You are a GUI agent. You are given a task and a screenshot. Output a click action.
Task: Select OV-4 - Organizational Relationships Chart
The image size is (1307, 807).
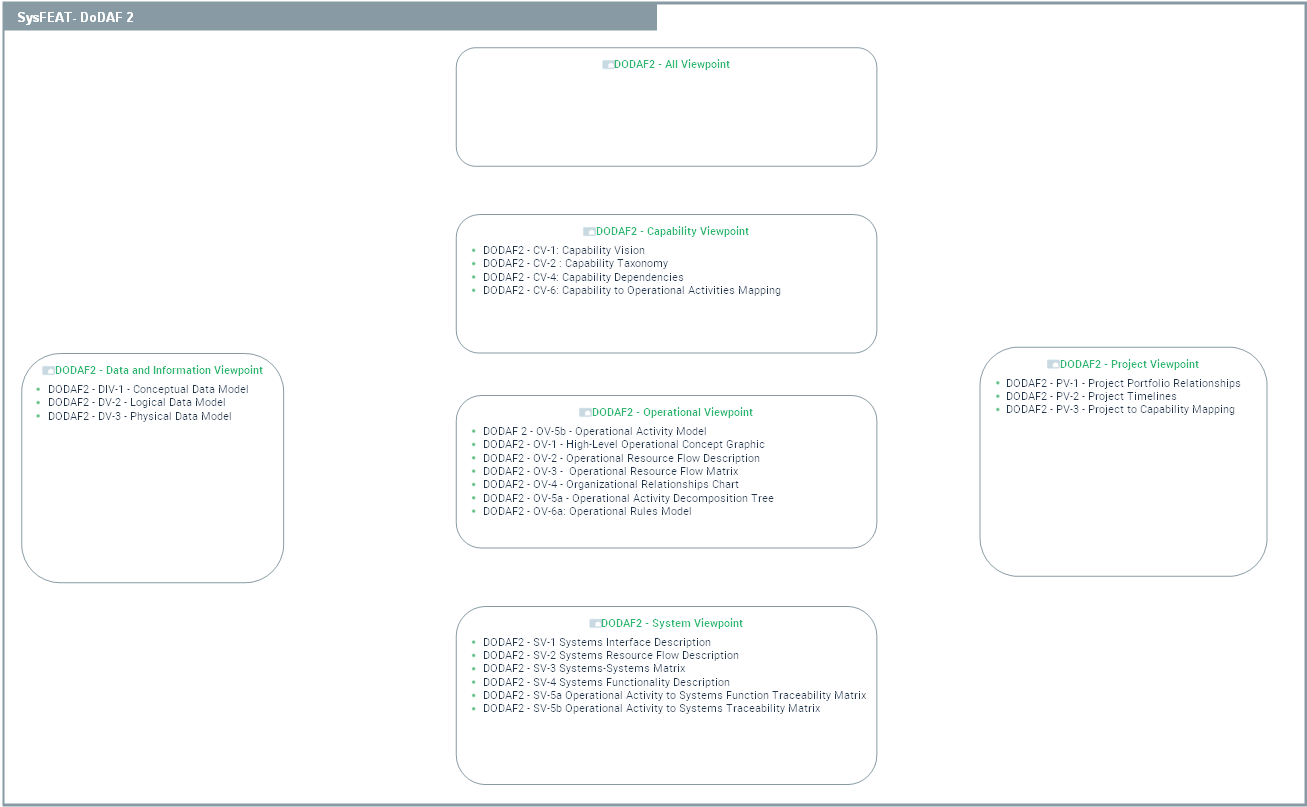pos(610,485)
